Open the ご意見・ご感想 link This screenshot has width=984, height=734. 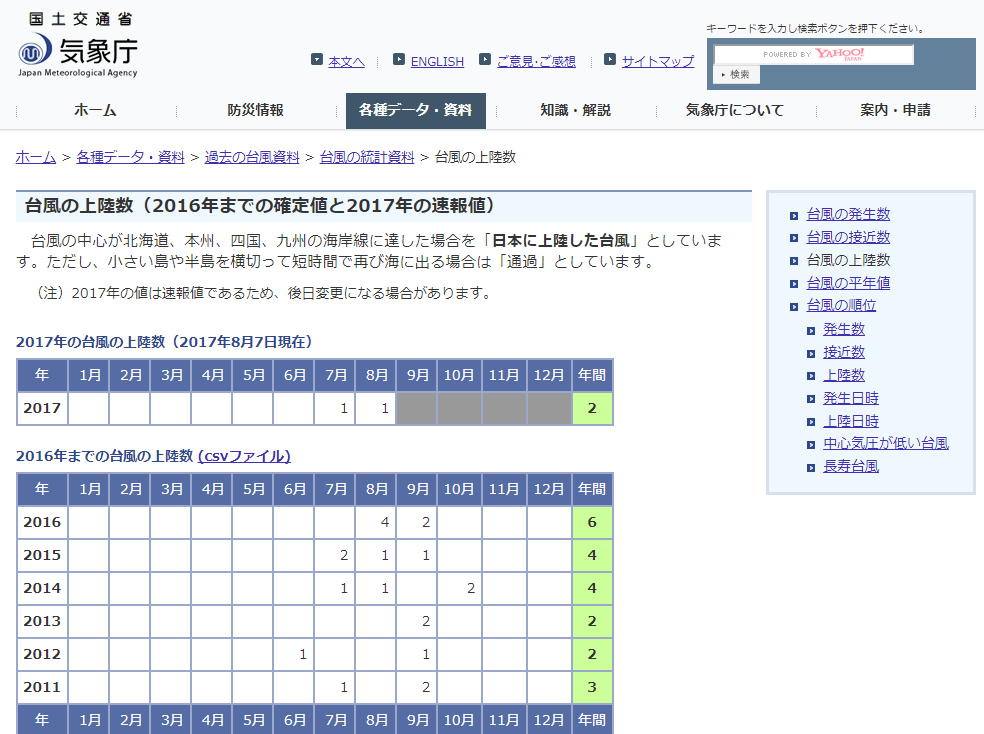(x=536, y=61)
